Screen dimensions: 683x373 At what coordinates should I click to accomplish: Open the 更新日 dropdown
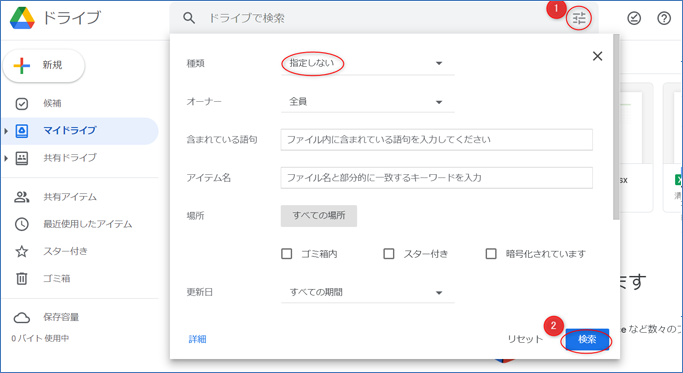point(368,292)
